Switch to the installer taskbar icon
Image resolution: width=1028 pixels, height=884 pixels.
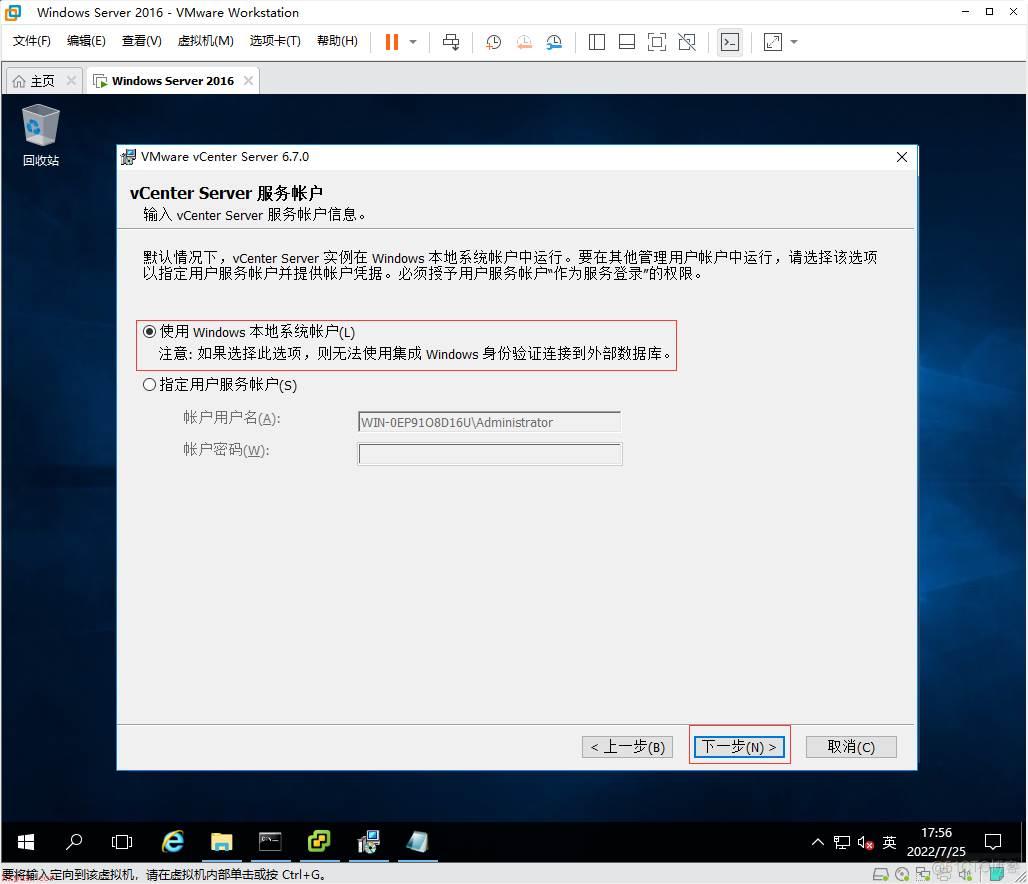click(368, 841)
